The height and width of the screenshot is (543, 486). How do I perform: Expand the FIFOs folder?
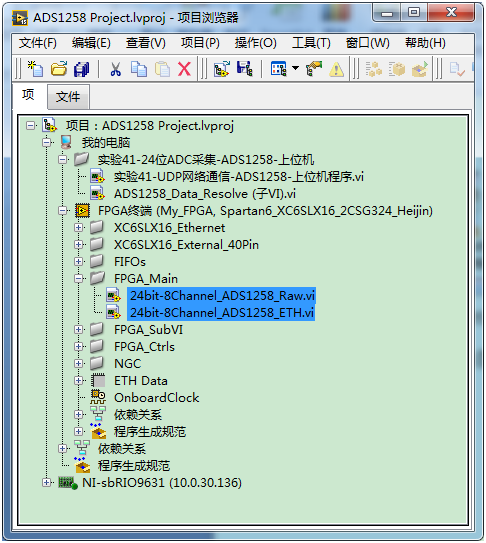(79, 261)
